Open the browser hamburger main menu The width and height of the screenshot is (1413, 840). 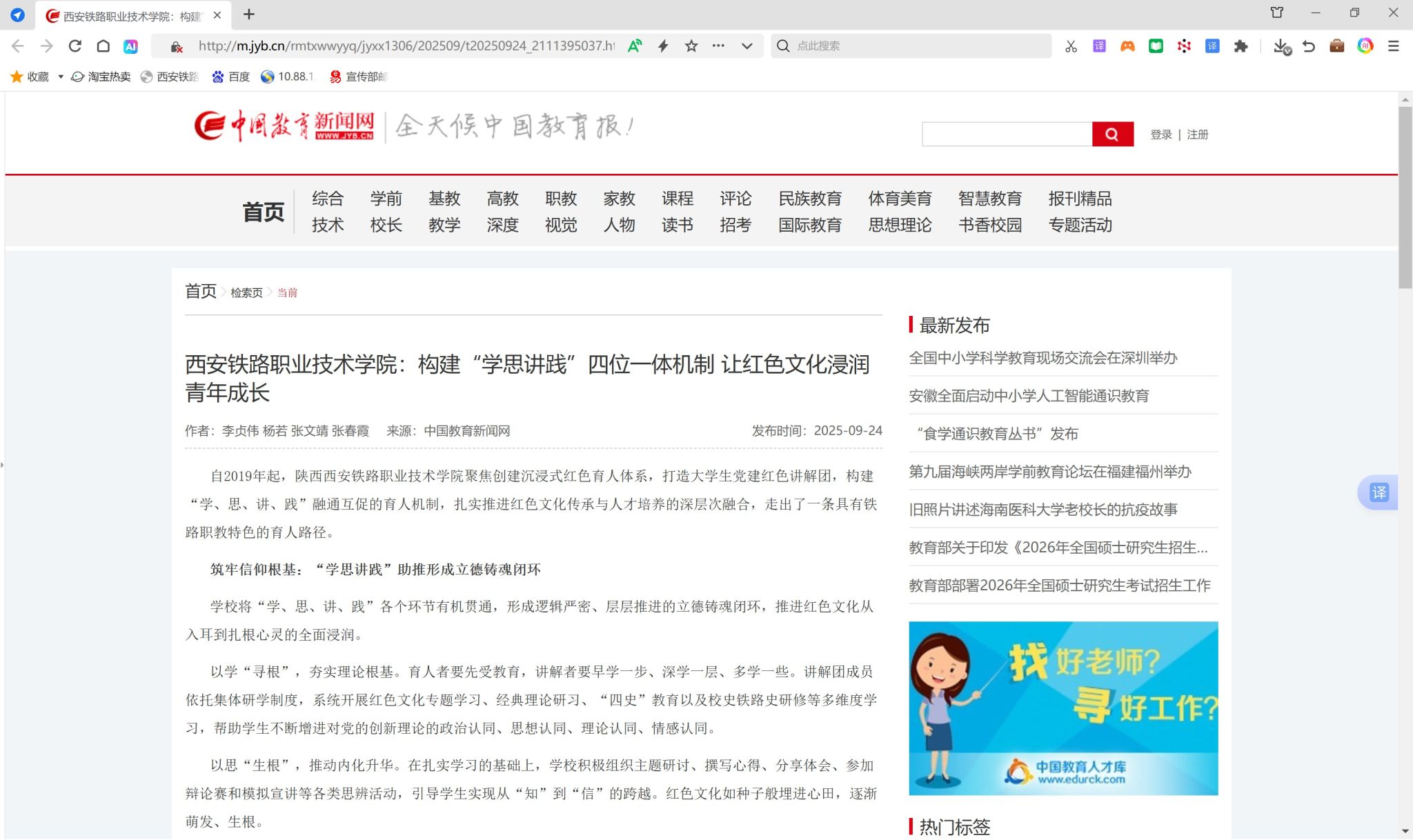coord(1394,46)
